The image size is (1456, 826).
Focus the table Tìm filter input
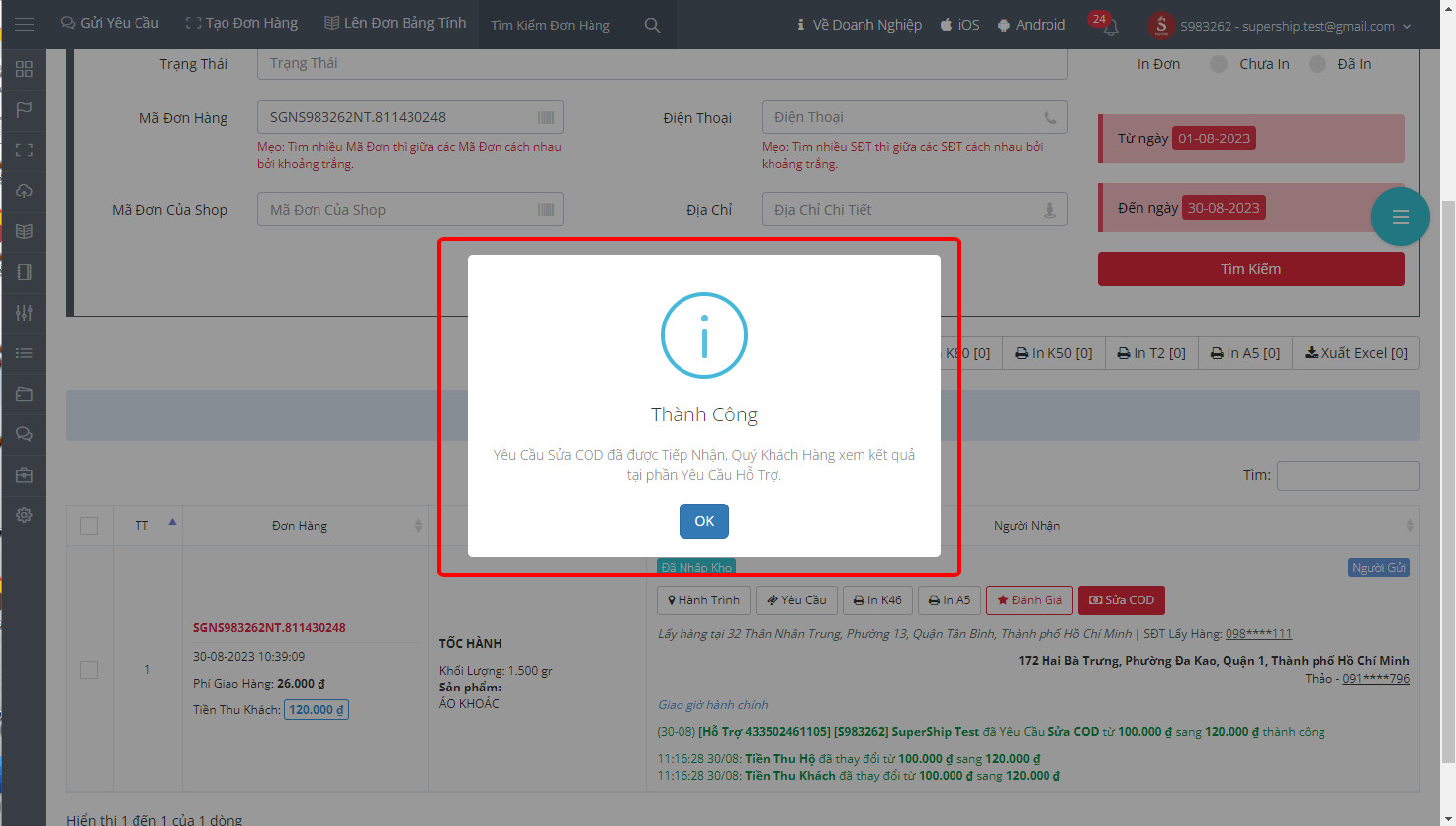click(x=1348, y=475)
